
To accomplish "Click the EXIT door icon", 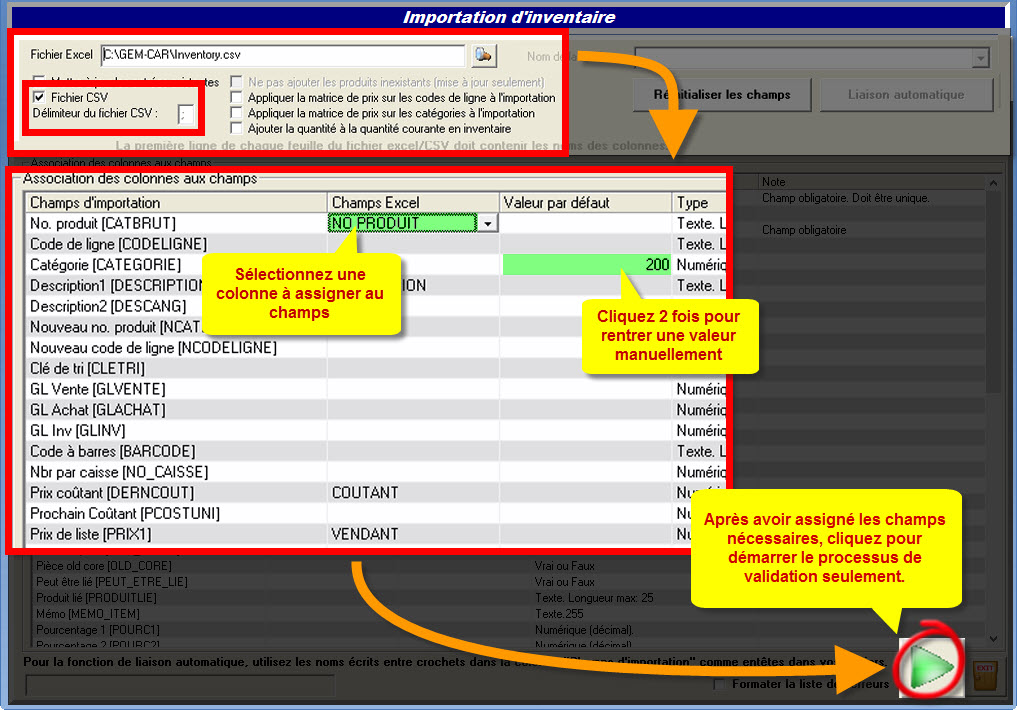I will [985, 678].
